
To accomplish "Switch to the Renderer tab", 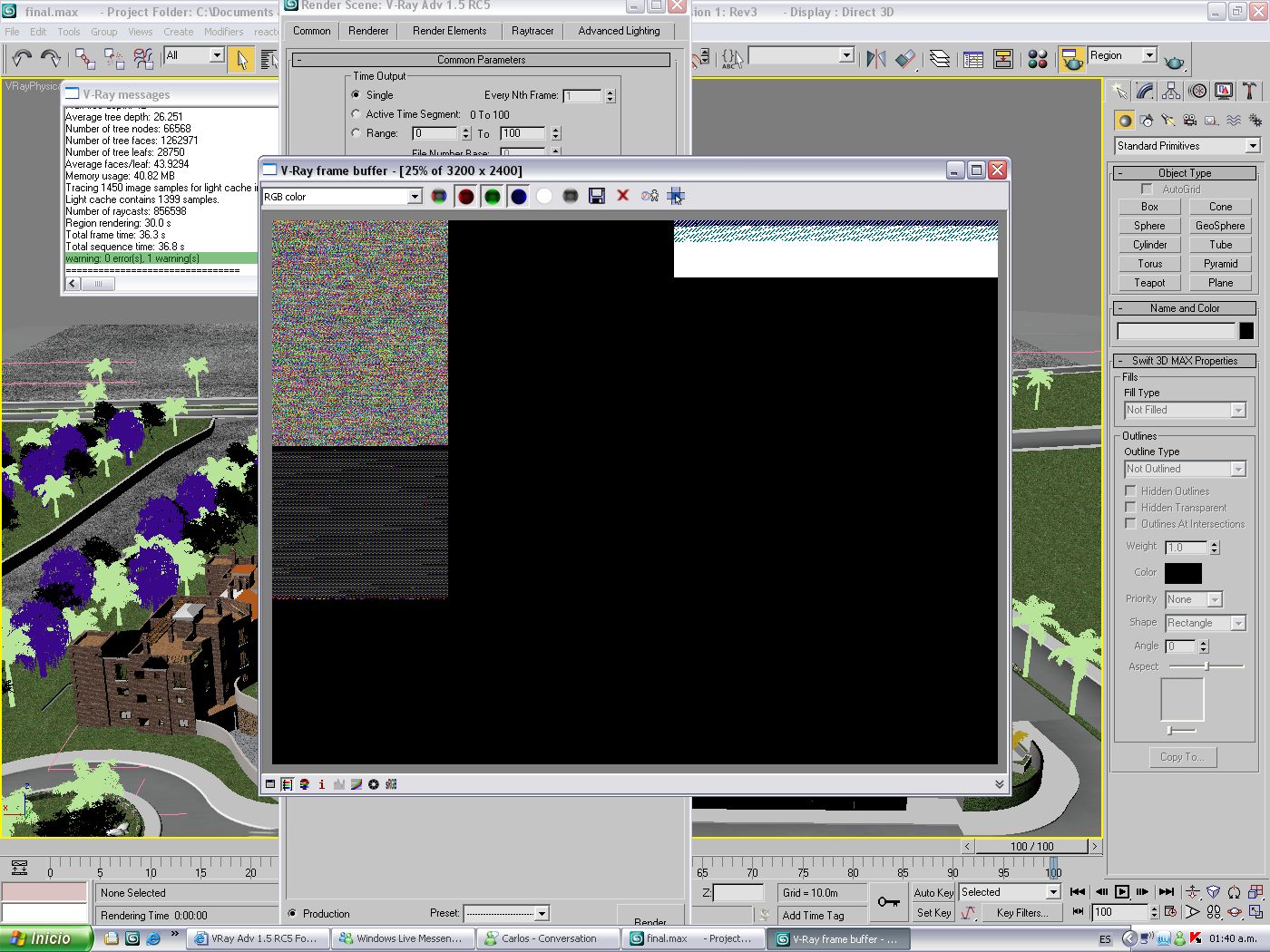I will 368,31.
